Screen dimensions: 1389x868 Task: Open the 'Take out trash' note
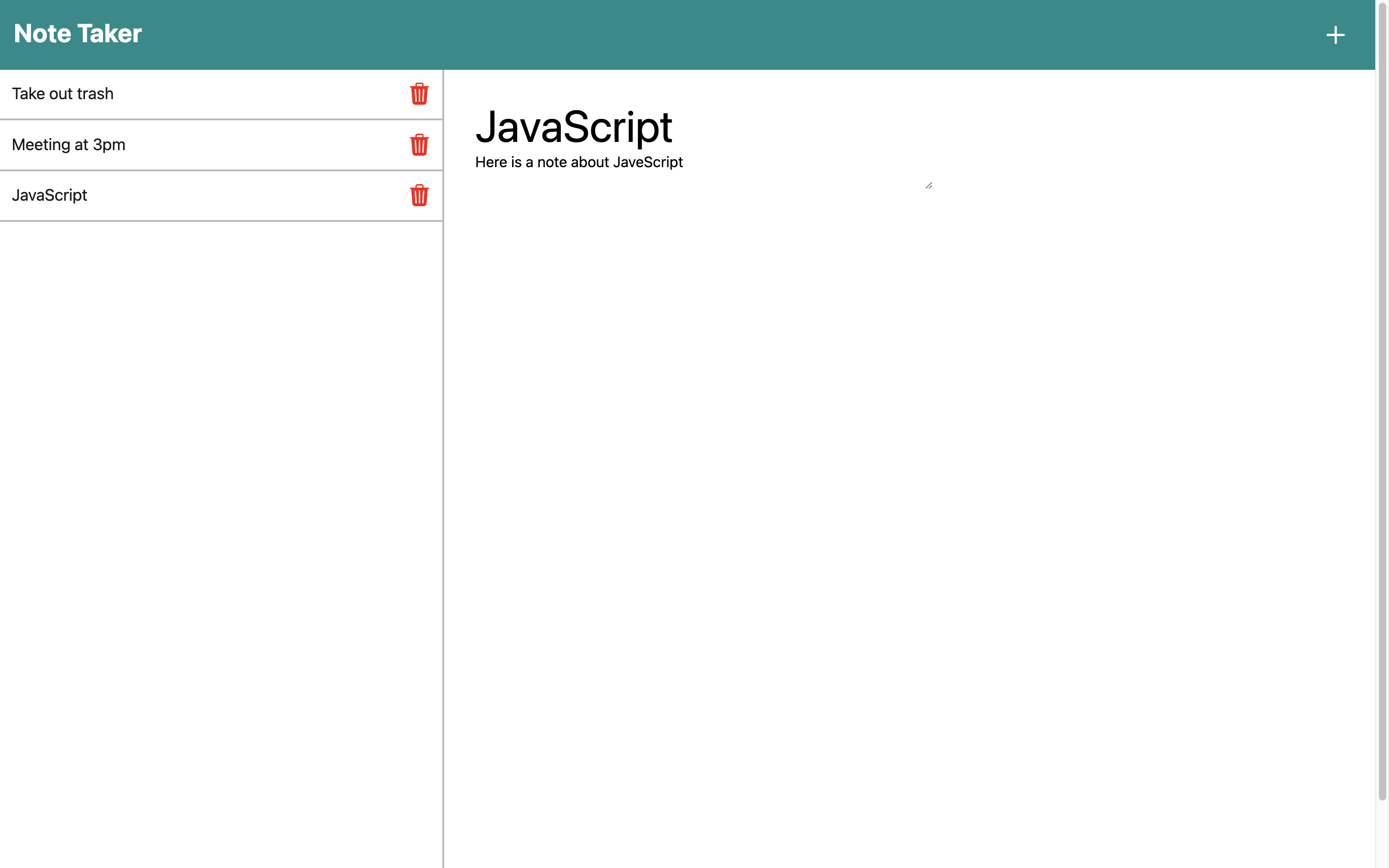click(x=62, y=94)
